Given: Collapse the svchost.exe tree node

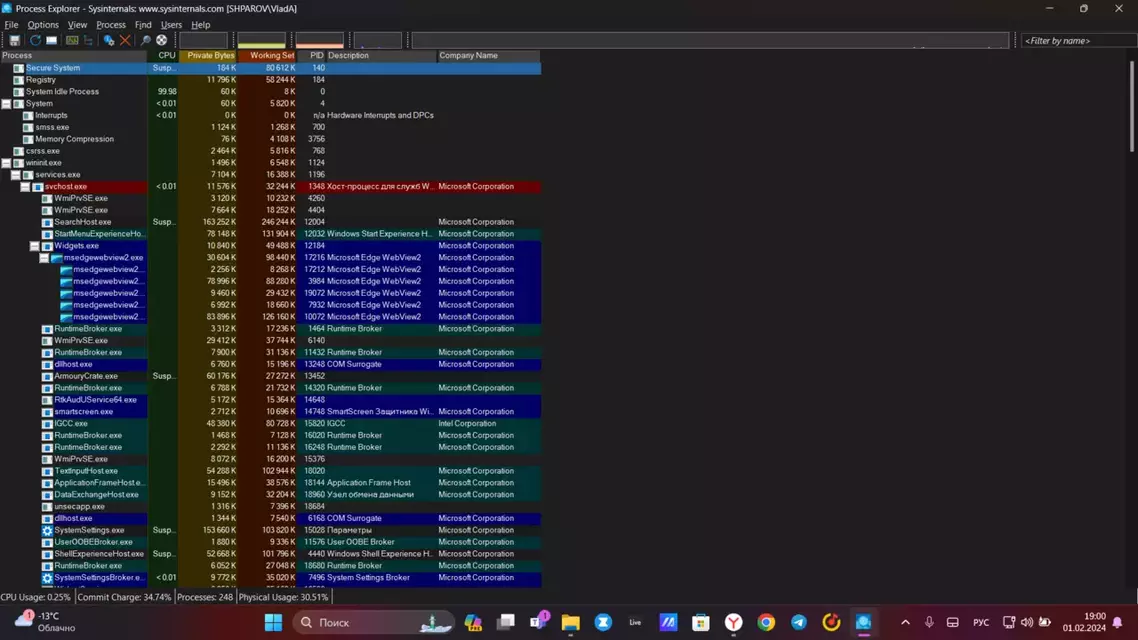Looking at the screenshot, I should pos(25,186).
